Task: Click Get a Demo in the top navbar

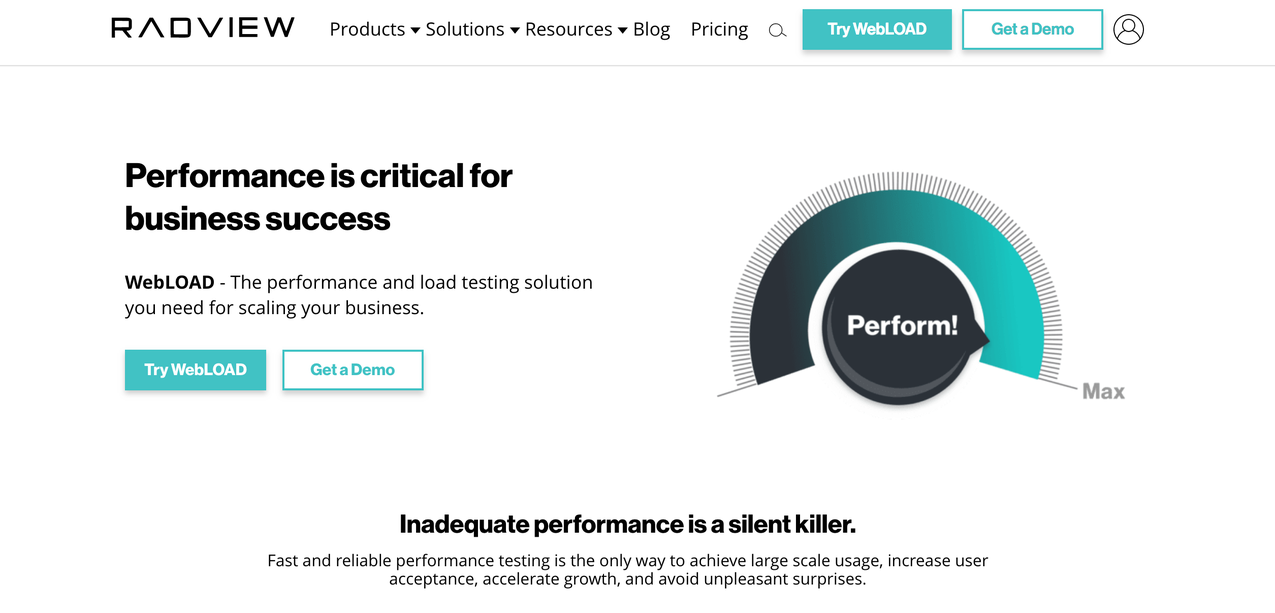Action: pos(1032,29)
